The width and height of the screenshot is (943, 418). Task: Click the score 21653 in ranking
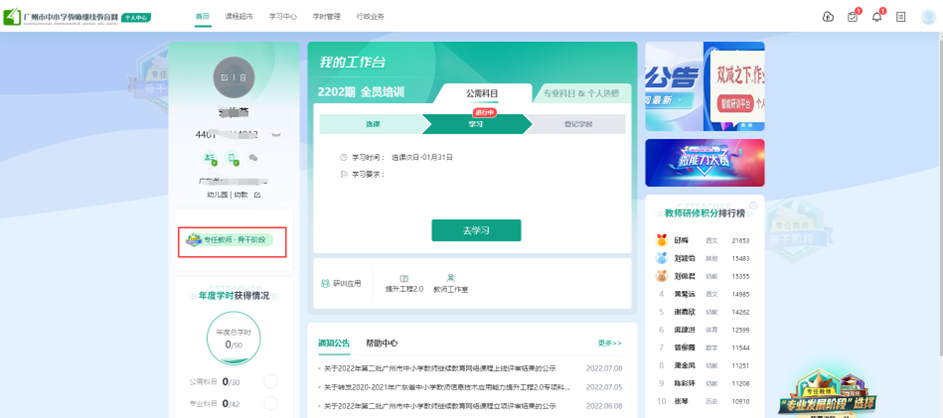[740, 241]
